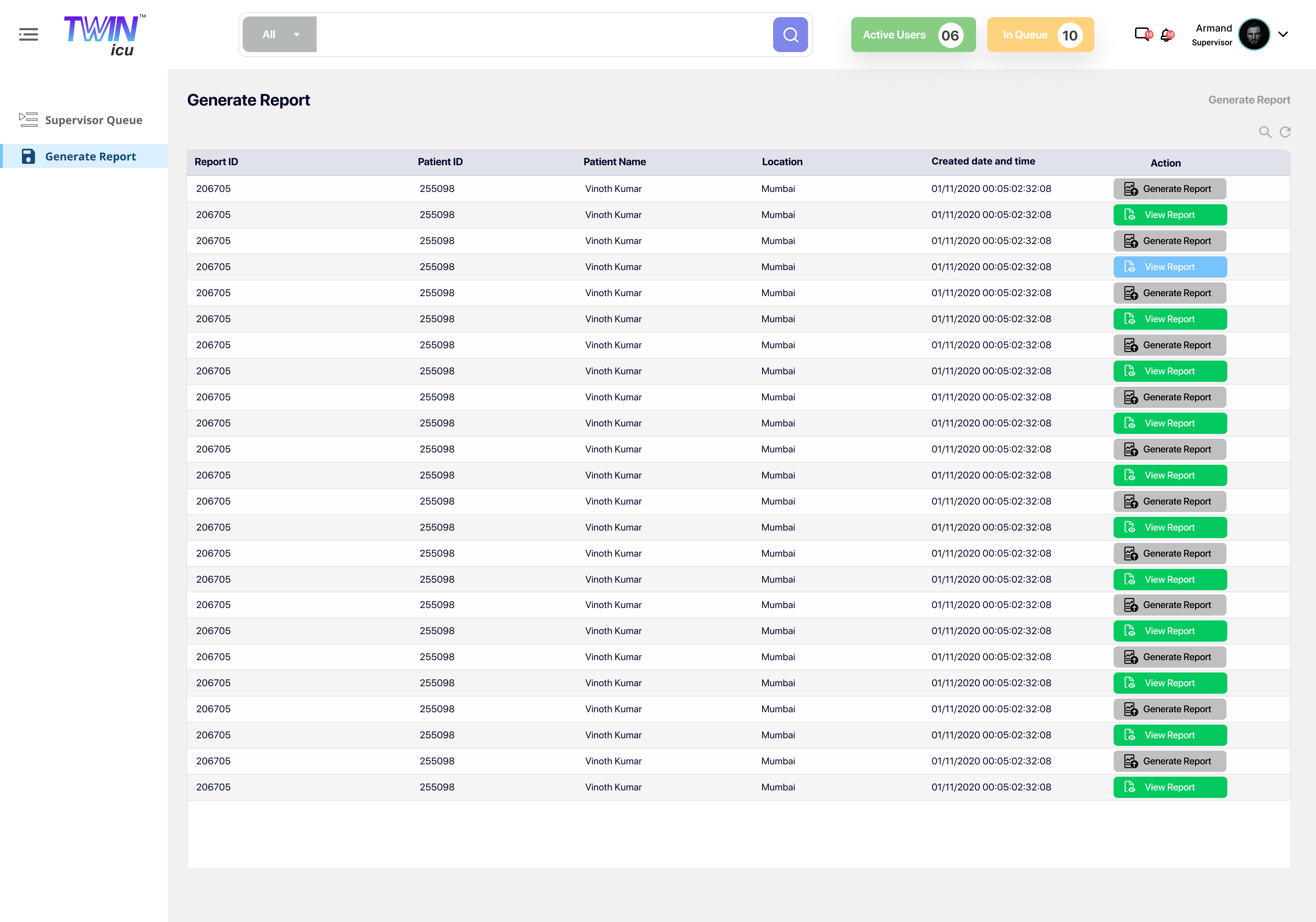Click the table search magnifier icon
1316x922 pixels.
tap(1265, 132)
